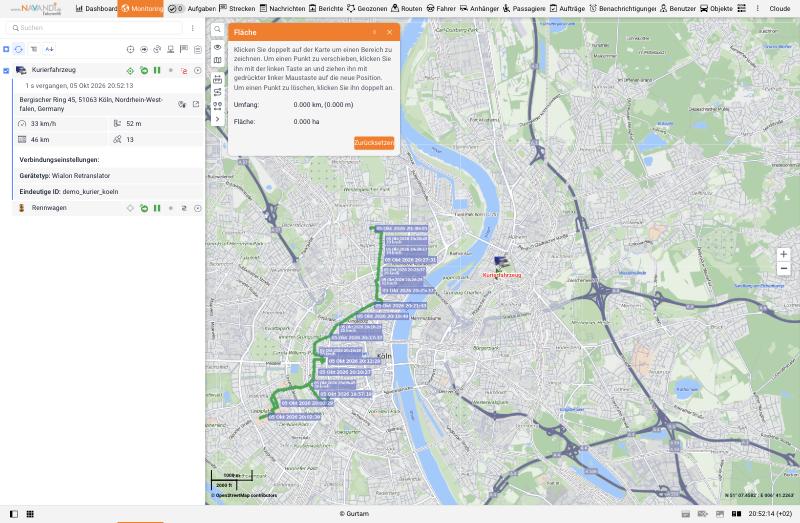Open the Benachrichtigungen tab

click(622, 9)
